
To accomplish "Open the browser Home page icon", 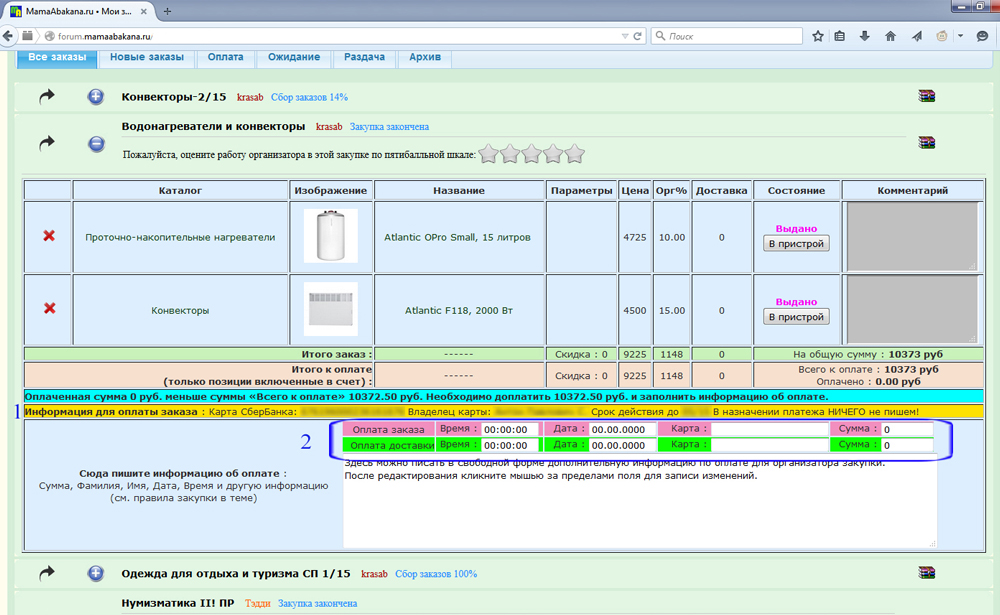I will (890, 36).
